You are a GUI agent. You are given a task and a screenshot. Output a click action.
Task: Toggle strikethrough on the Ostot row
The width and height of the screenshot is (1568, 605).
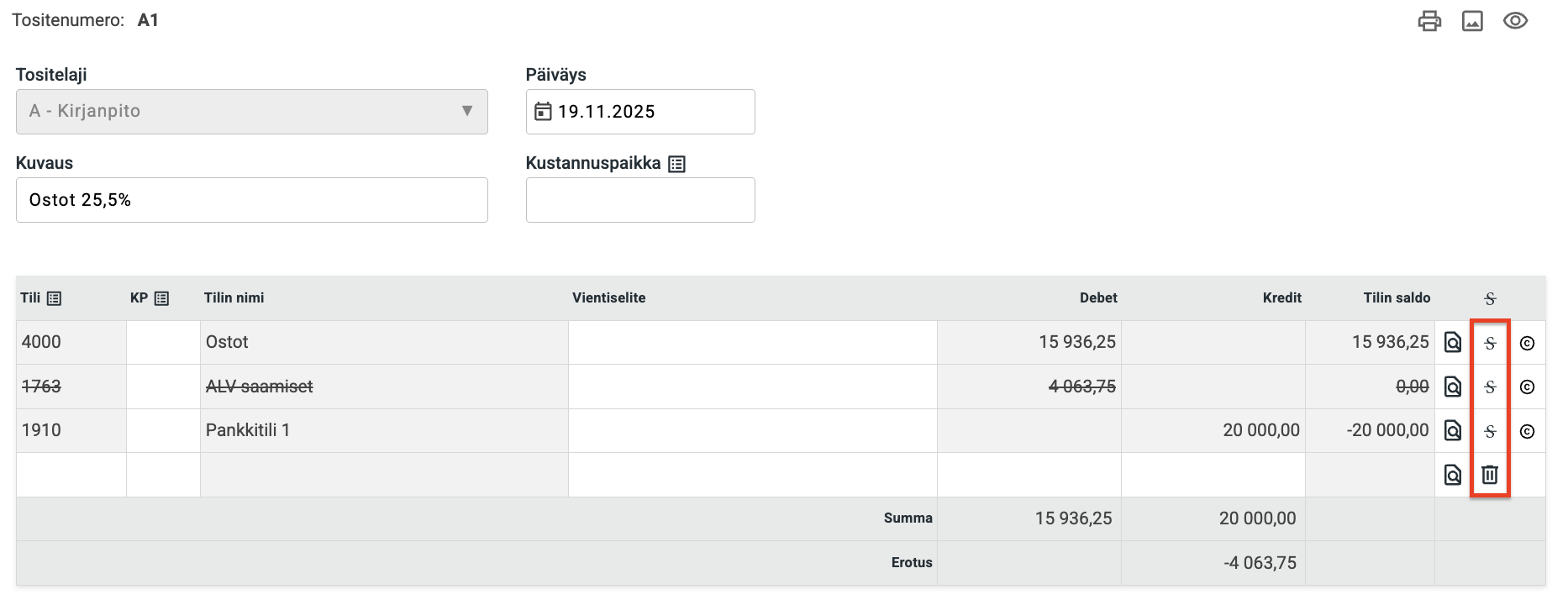click(x=1490, y=343)
